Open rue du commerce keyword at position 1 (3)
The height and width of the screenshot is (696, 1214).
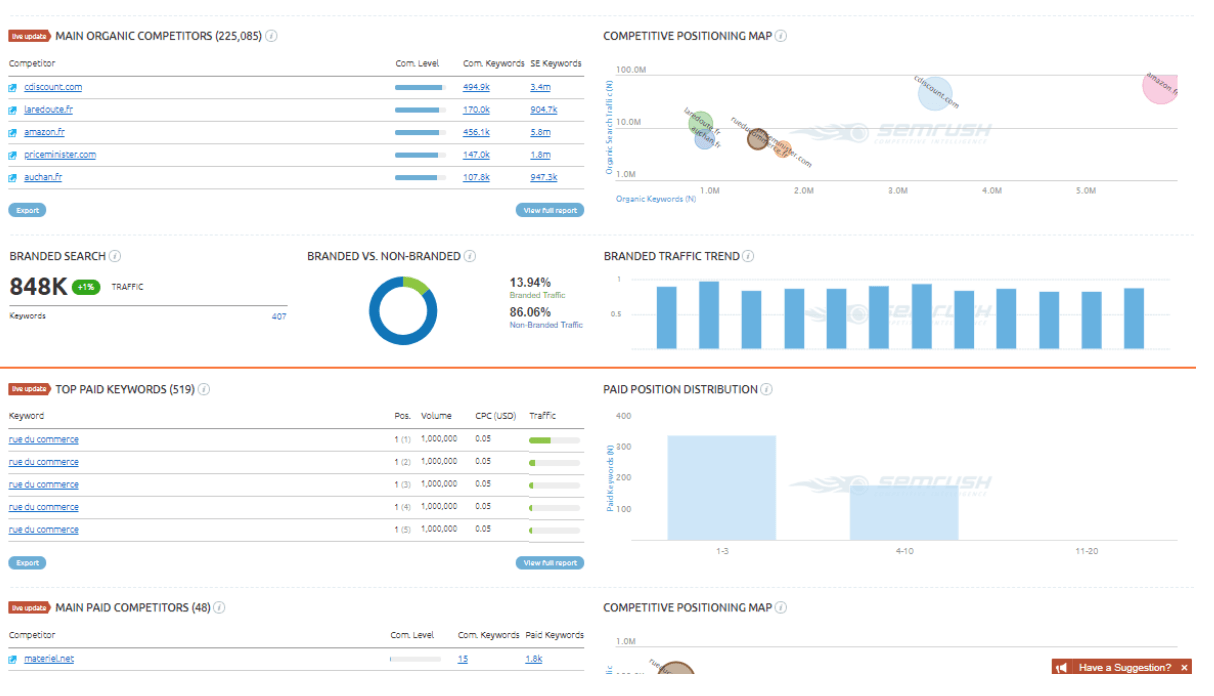point(44,485)
